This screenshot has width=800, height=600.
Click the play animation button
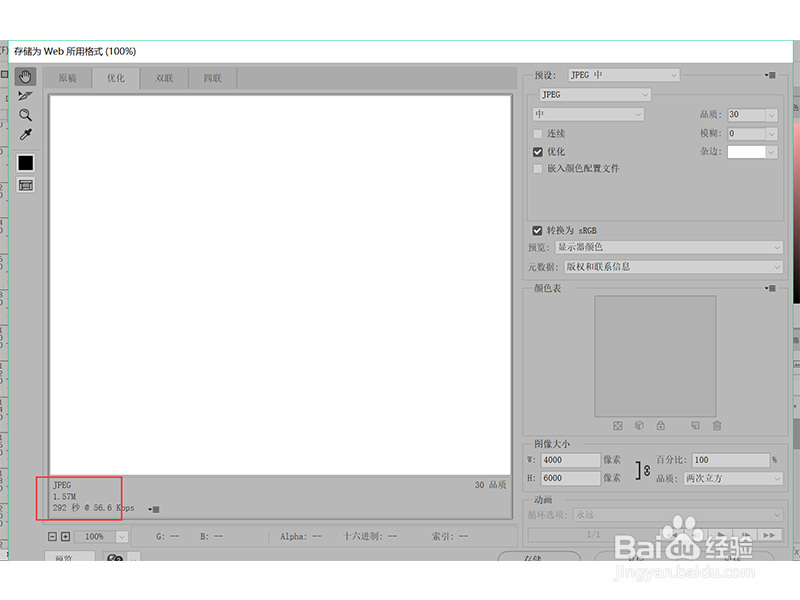(720, 535)
